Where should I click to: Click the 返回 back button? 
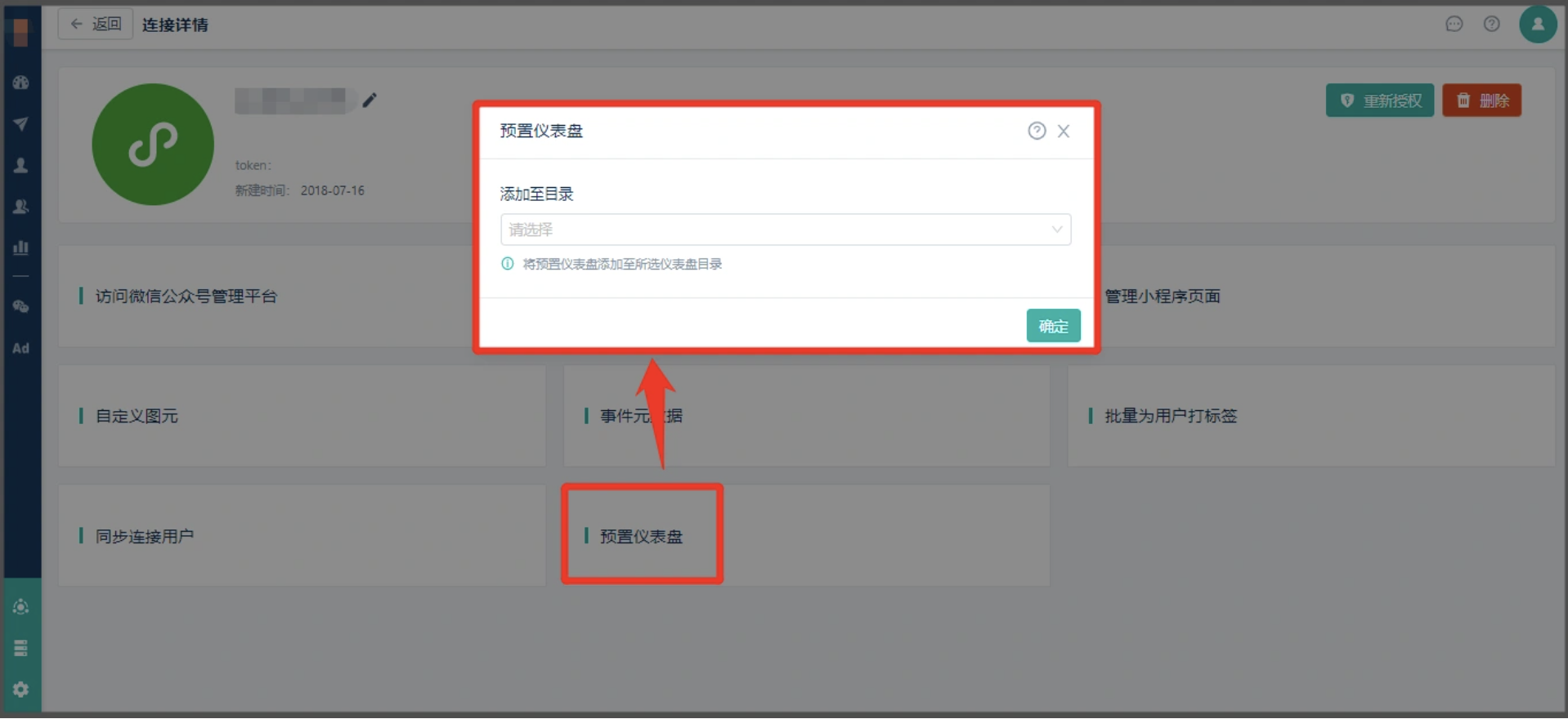[96, 24]
